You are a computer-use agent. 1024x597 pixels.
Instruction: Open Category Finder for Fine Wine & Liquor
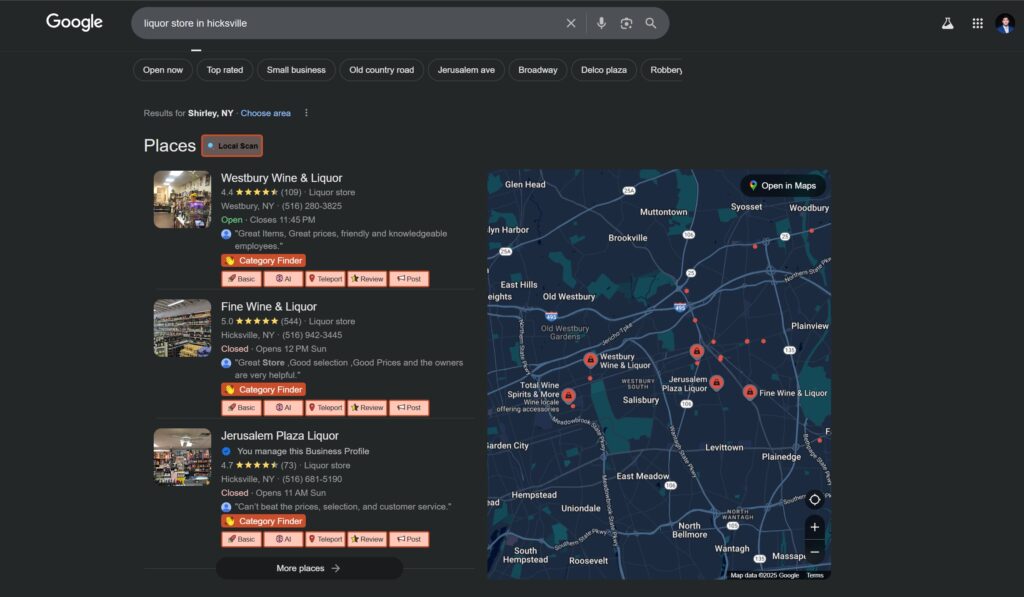pyautogui.click(x=263, y=390)
